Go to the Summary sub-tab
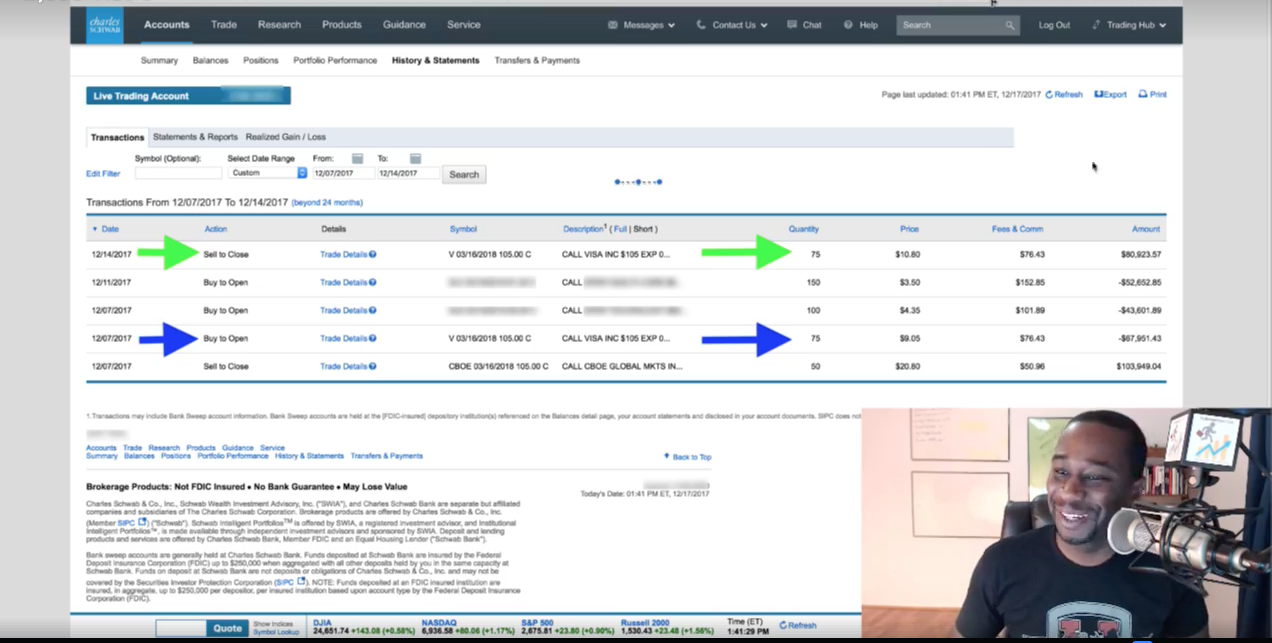The image size is (1272, 643). point(159,60)
